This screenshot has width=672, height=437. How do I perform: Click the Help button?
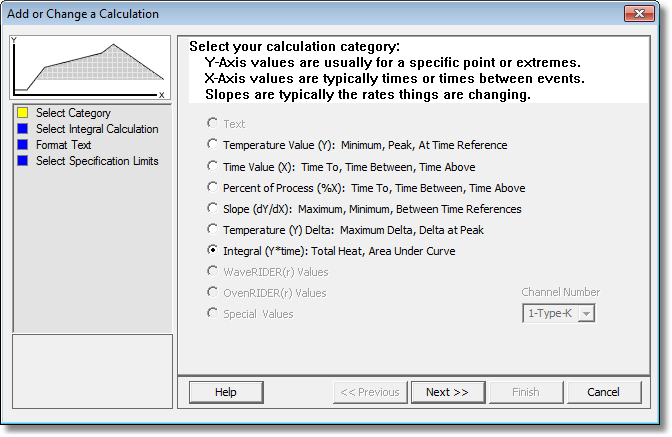(226, 392)
